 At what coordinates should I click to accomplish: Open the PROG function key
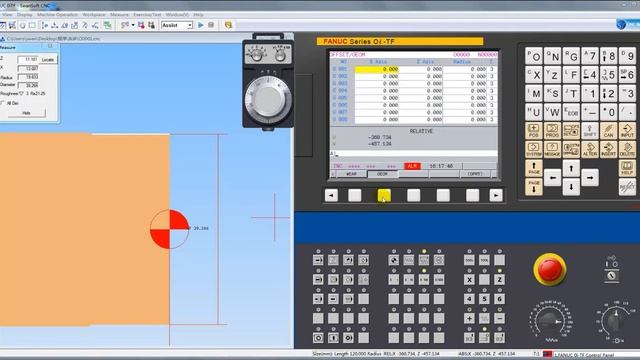552,131
